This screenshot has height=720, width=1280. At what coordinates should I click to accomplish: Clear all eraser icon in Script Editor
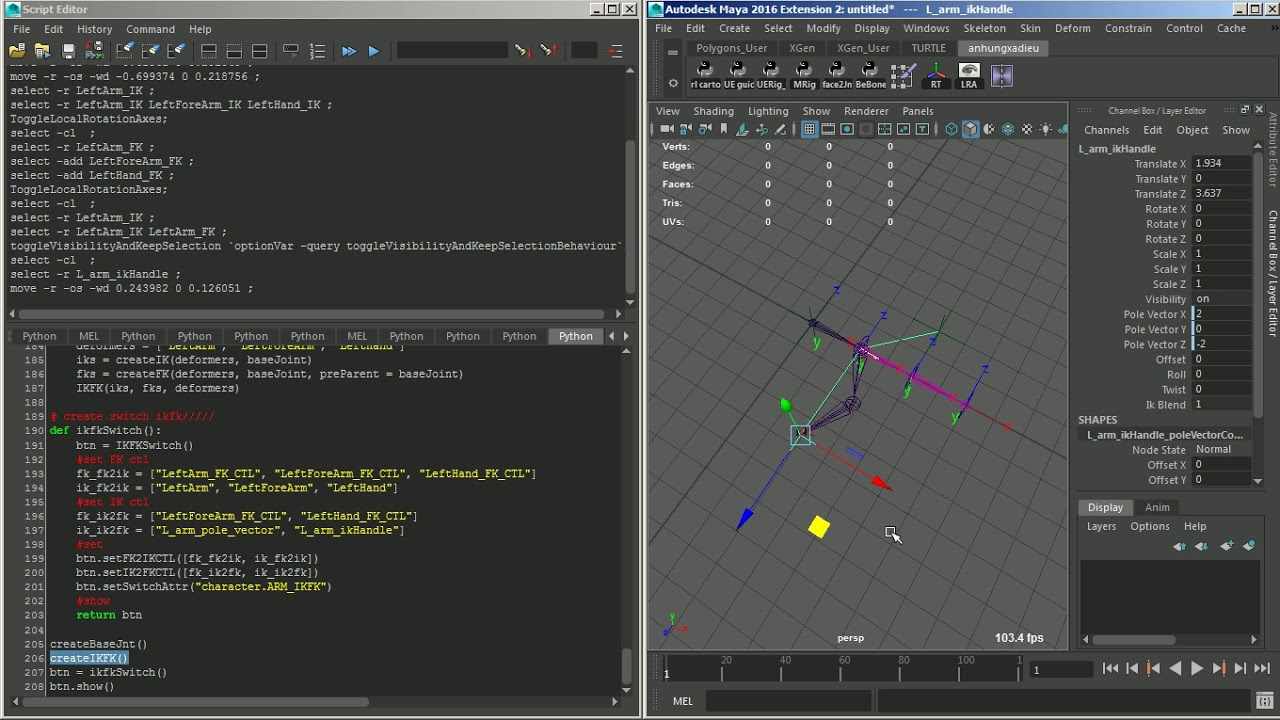(x=176, y=50)
